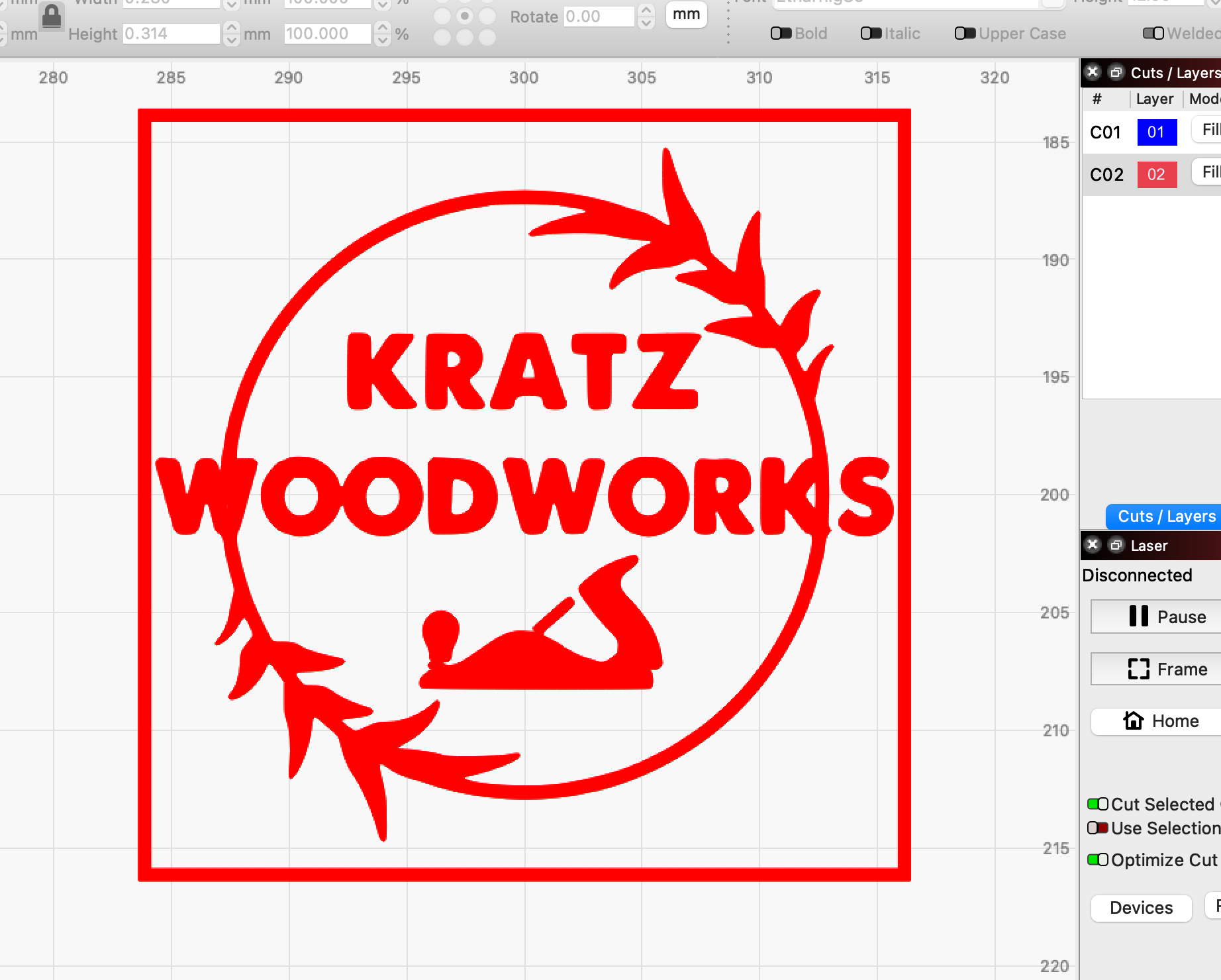Image resolution: width=1221 pixels, height=980 pixels.
Task: Click the Height value stepper arrows
Action: (231, 33)
